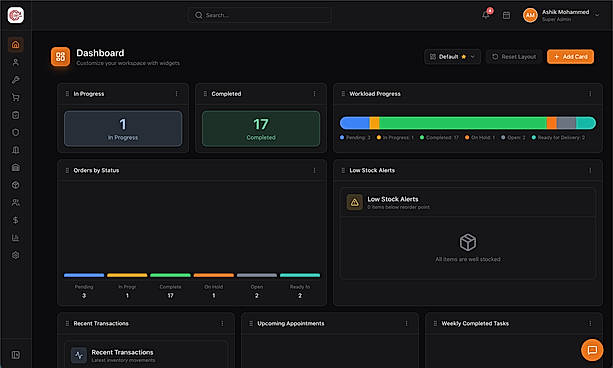Open the settings gear icon in sidebar

coord(16,255)
